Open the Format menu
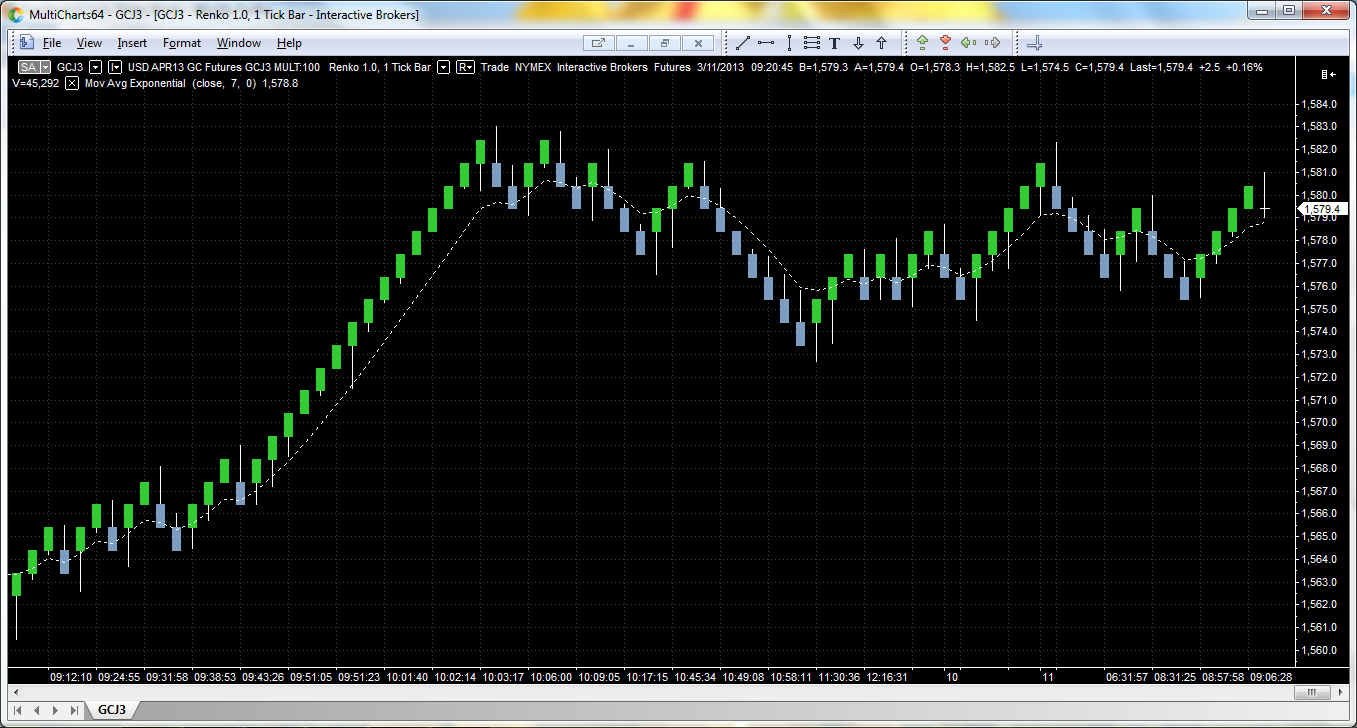 click(182, 43)
